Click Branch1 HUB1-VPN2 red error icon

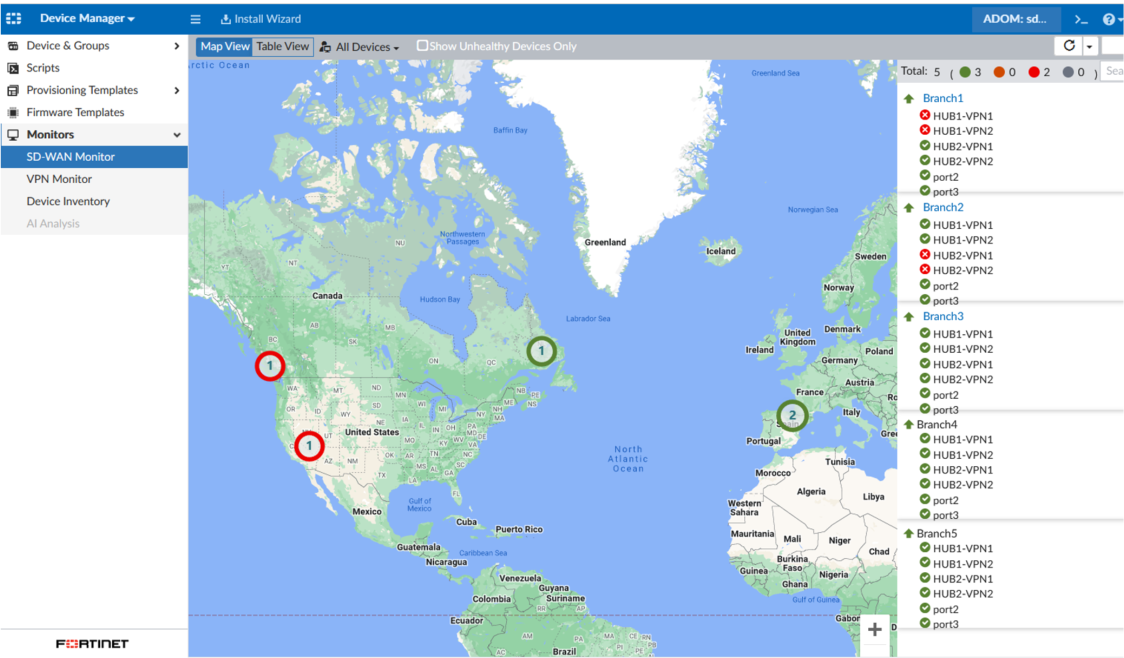click(x=925, y=130)
